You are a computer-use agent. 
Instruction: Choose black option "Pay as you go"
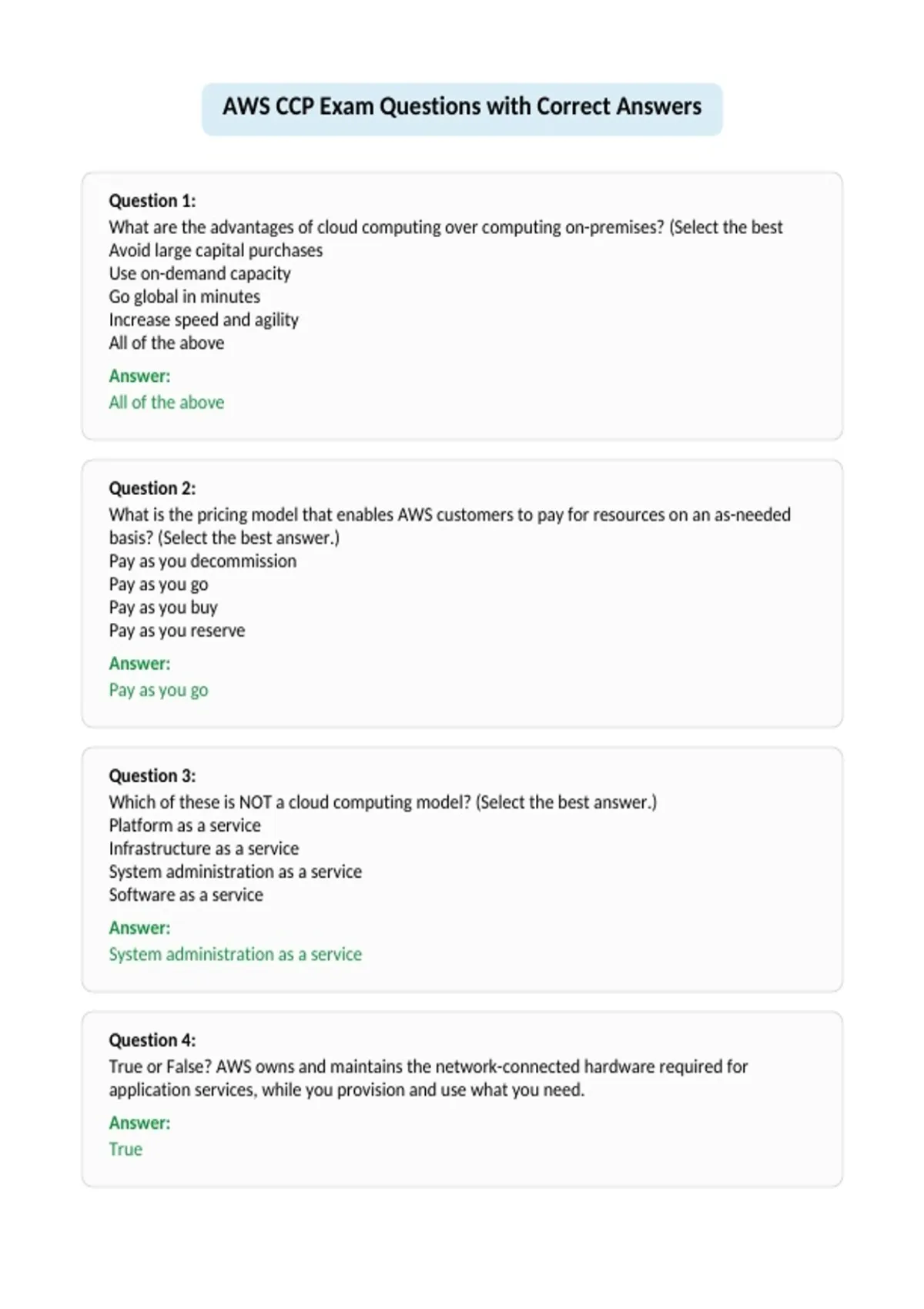pos(159,584)
